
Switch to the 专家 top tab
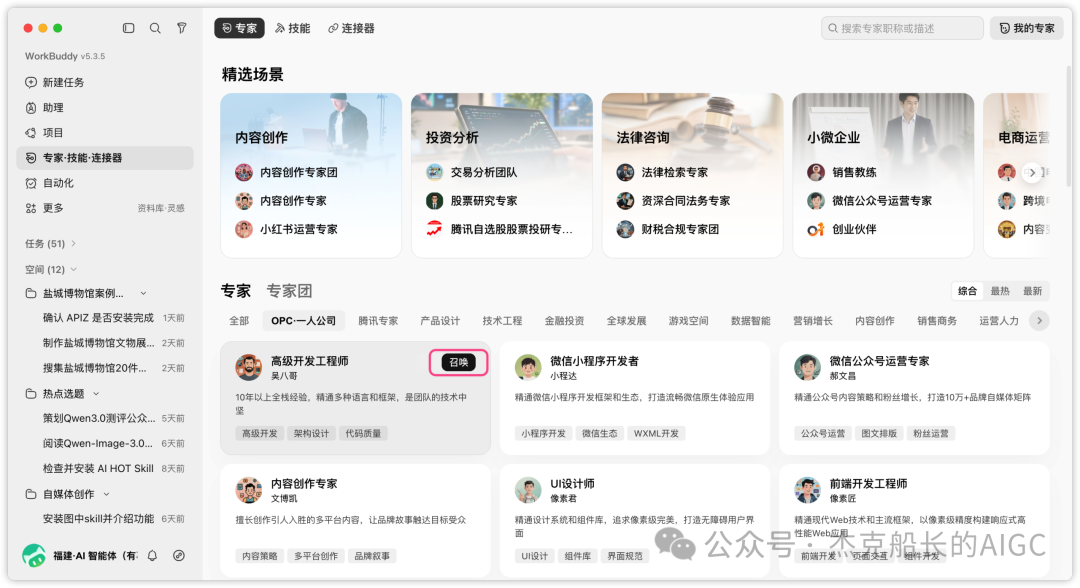click(239, 28)
